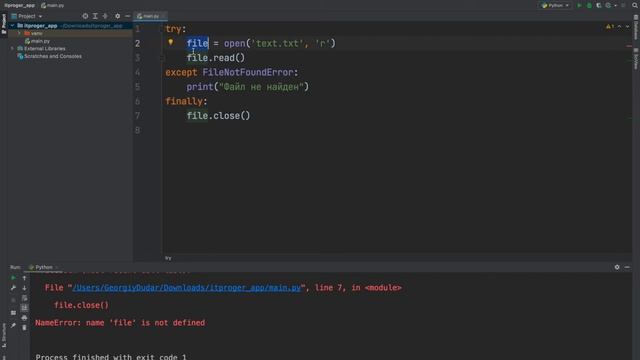Click the Print icon in Run panel
640x360 pixels.
pos(24,318)
